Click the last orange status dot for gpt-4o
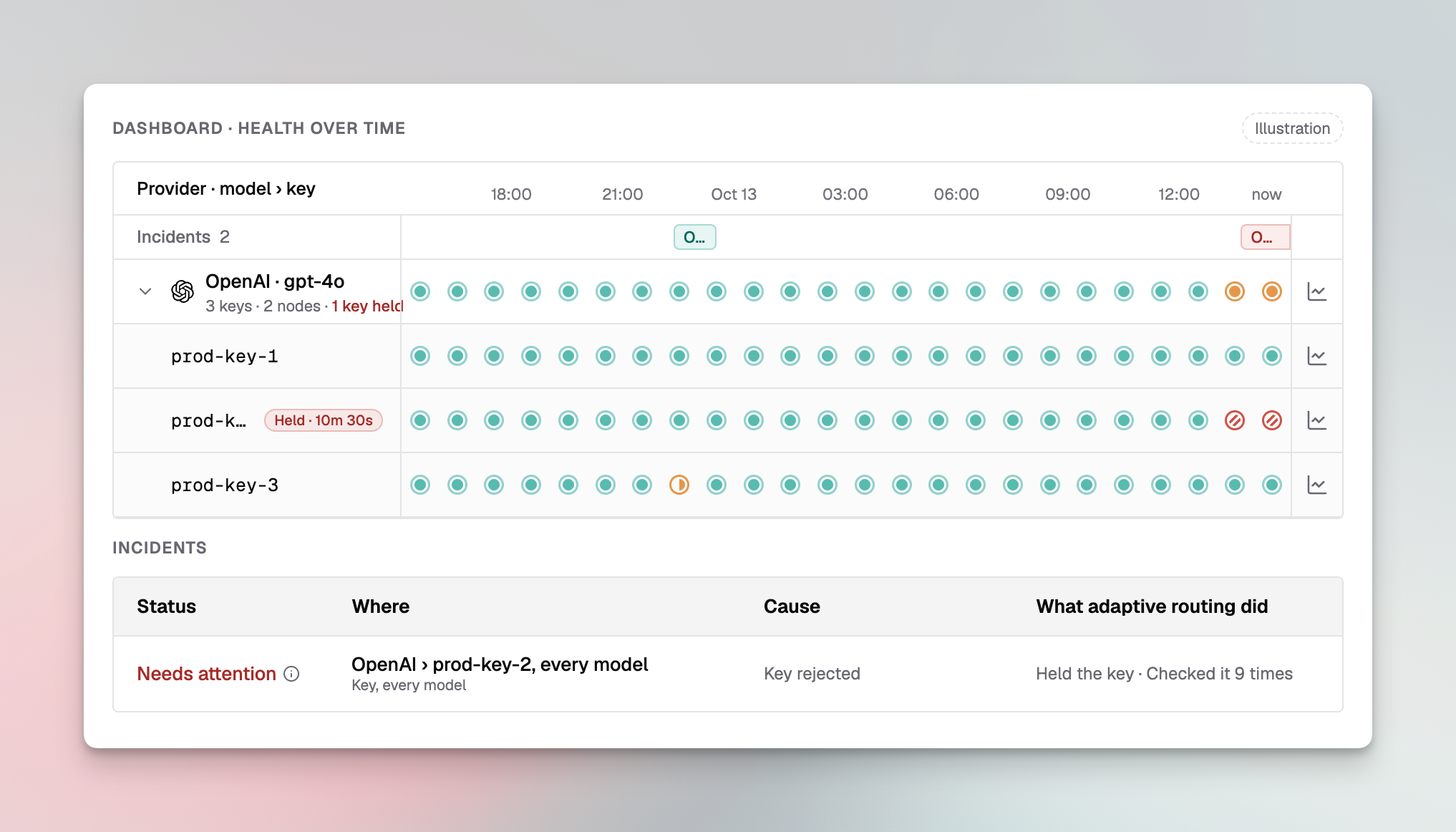Screen dimensions: 1456x832 1272,291
